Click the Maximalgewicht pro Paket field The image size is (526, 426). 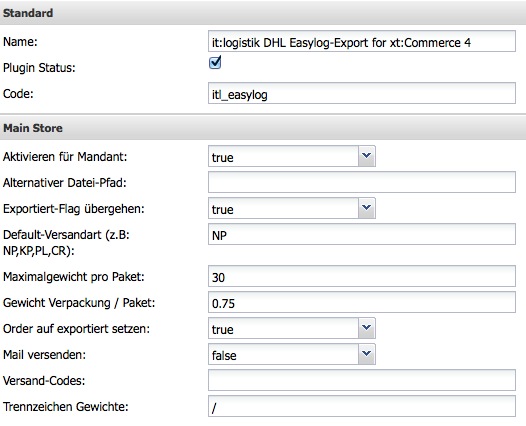click(x=362, y=276)
